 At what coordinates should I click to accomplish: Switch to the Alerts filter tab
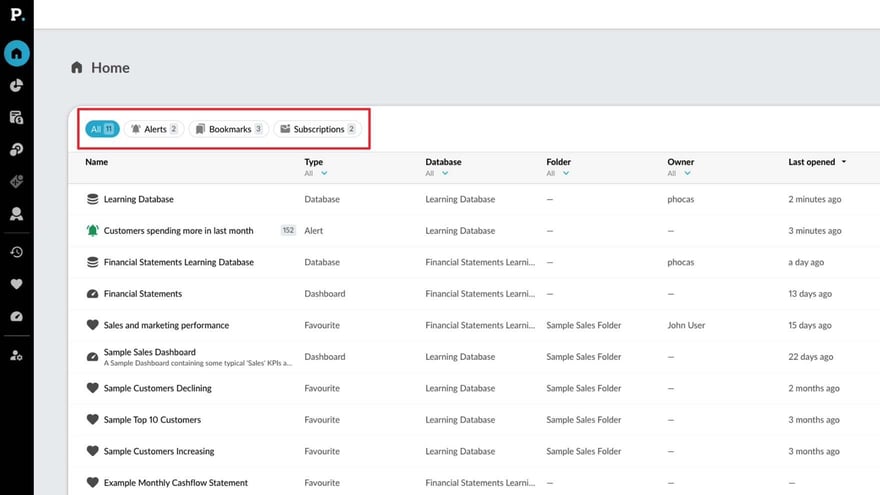(154, 129)
